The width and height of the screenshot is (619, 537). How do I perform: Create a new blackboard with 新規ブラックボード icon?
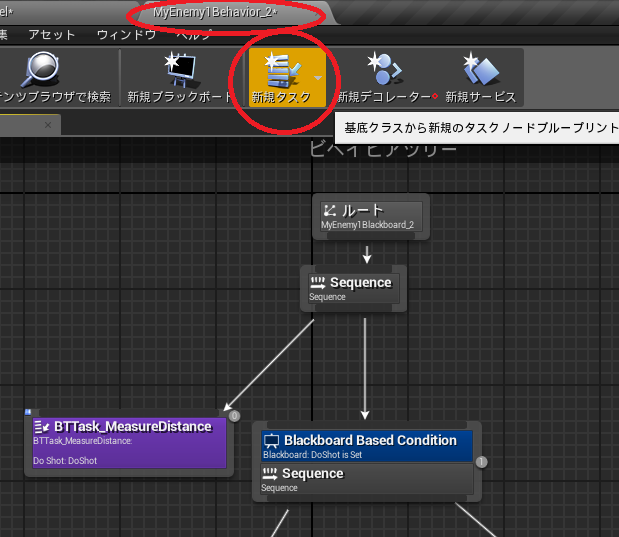tap(180, 70)
